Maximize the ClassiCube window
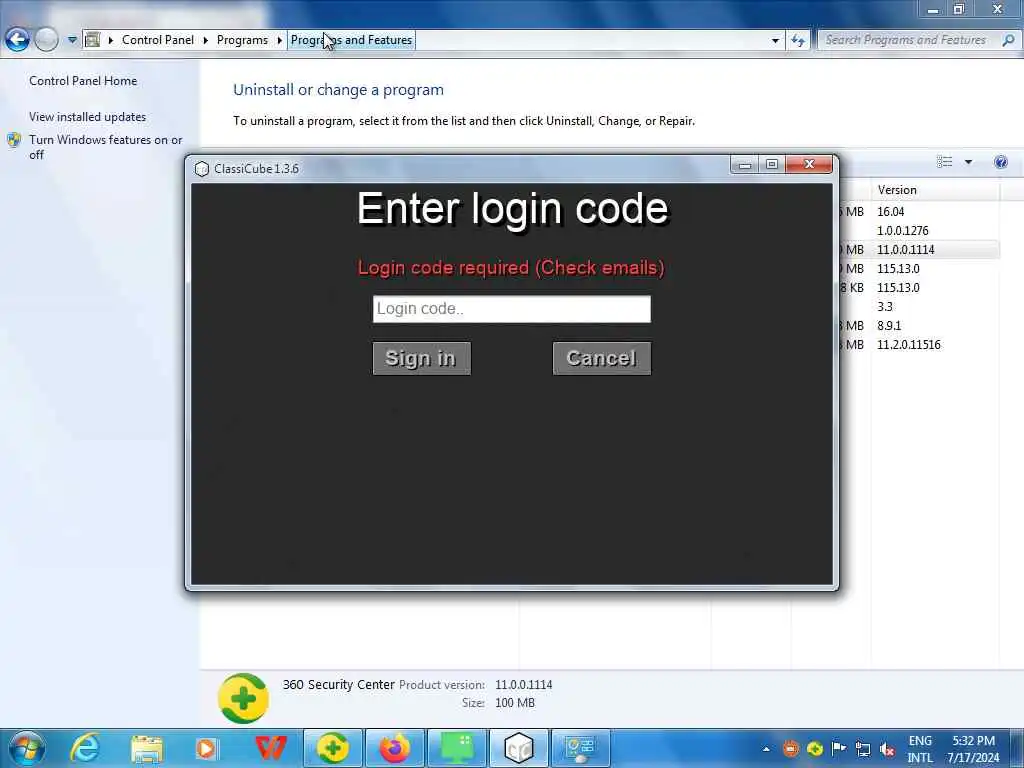 point(772,165)
